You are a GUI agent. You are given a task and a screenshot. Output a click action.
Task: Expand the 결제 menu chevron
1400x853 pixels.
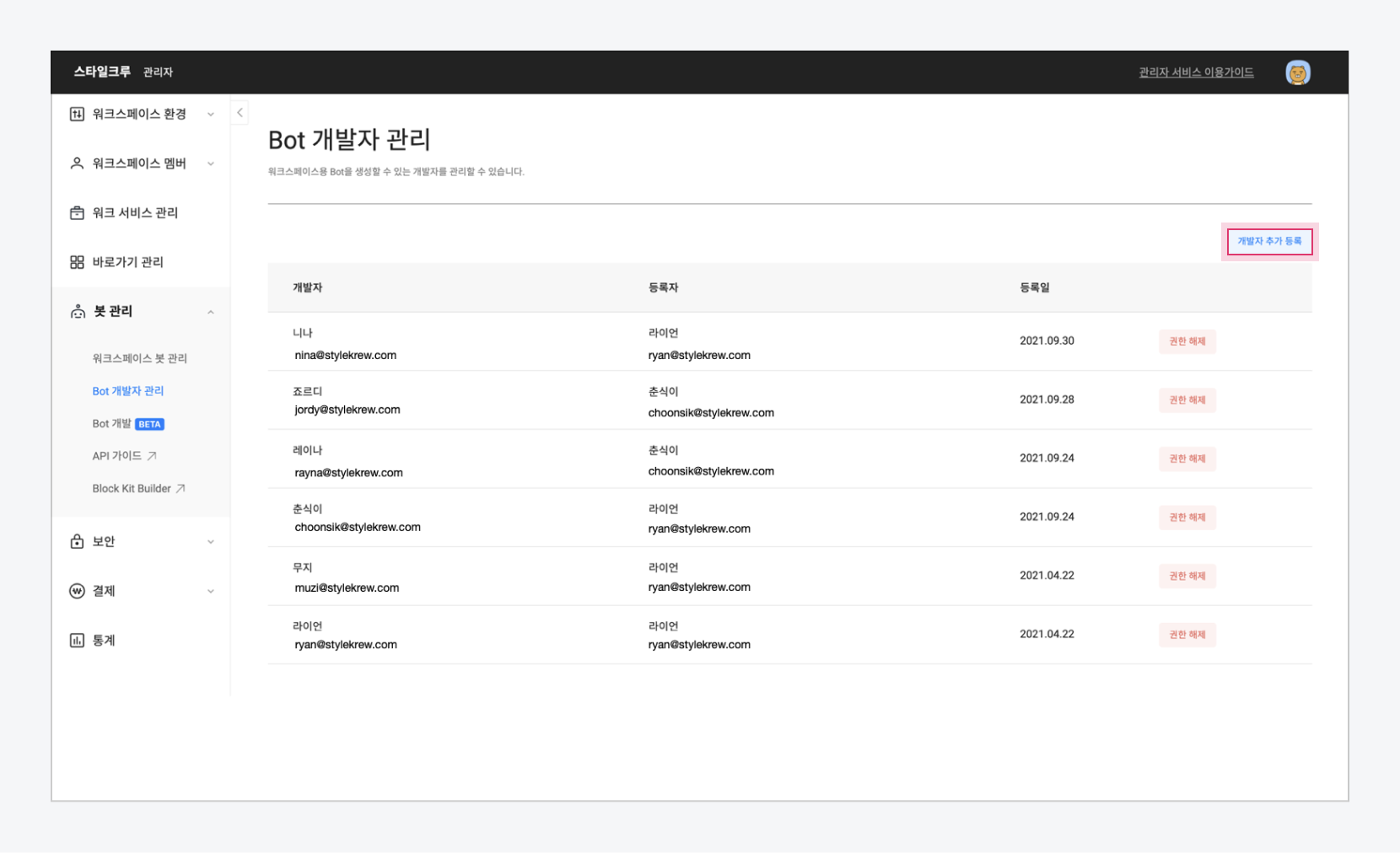211,591
